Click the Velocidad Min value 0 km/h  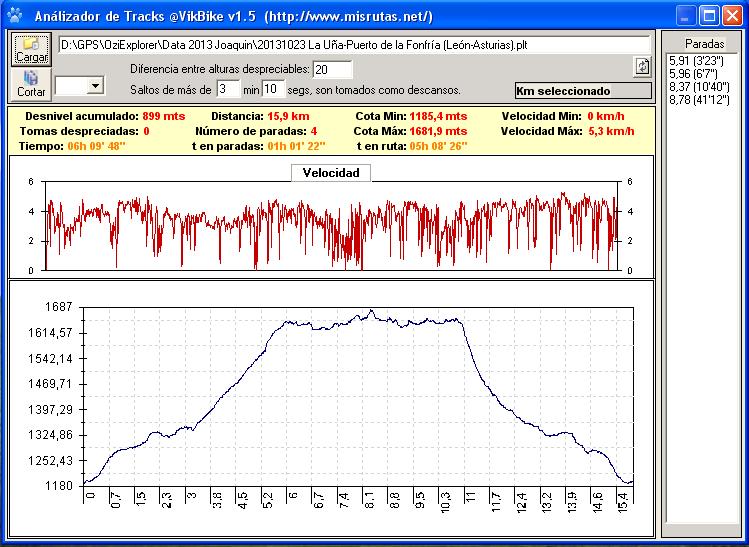[606, 116]
